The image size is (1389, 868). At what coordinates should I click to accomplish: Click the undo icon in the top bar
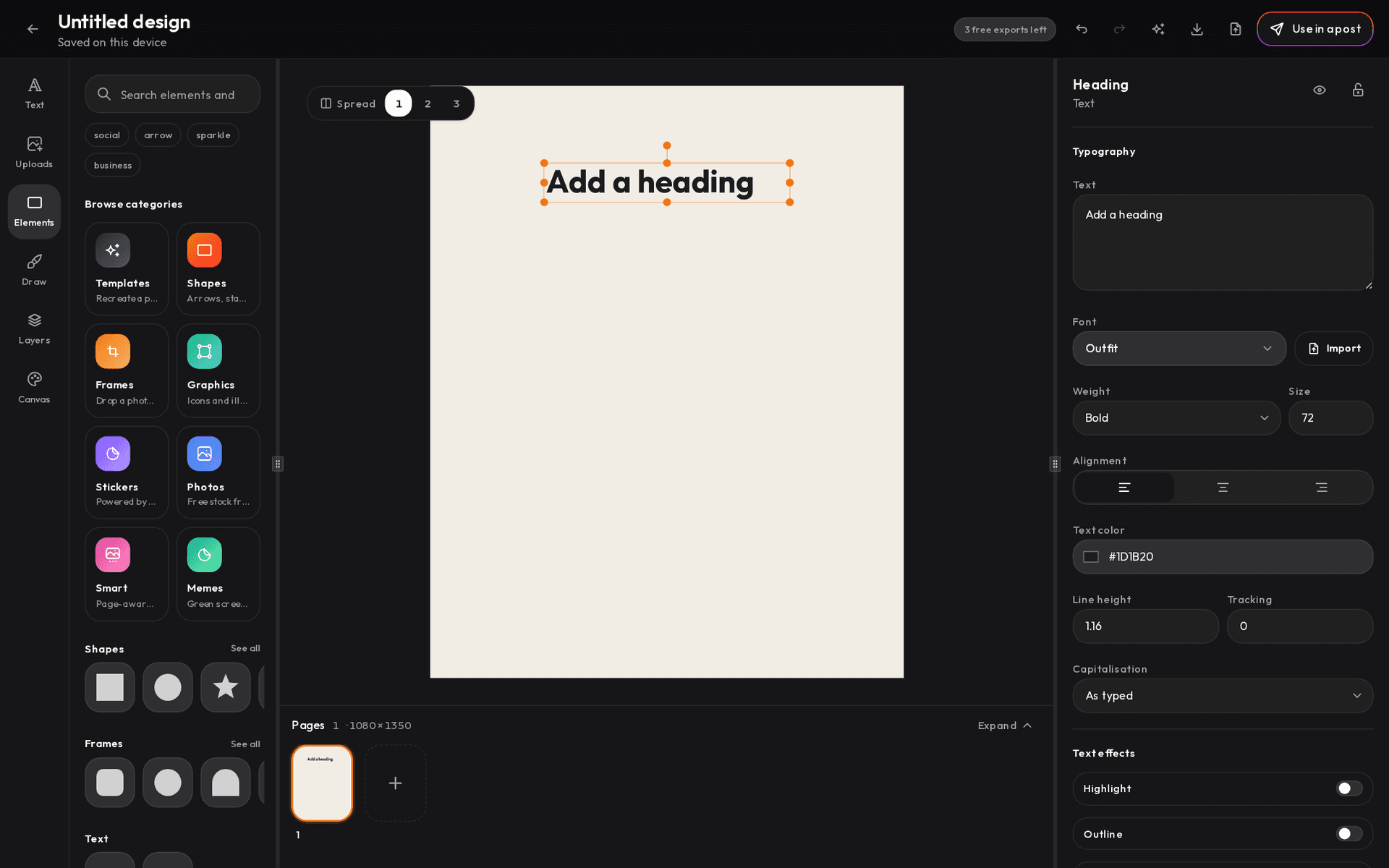[1082, 29]
